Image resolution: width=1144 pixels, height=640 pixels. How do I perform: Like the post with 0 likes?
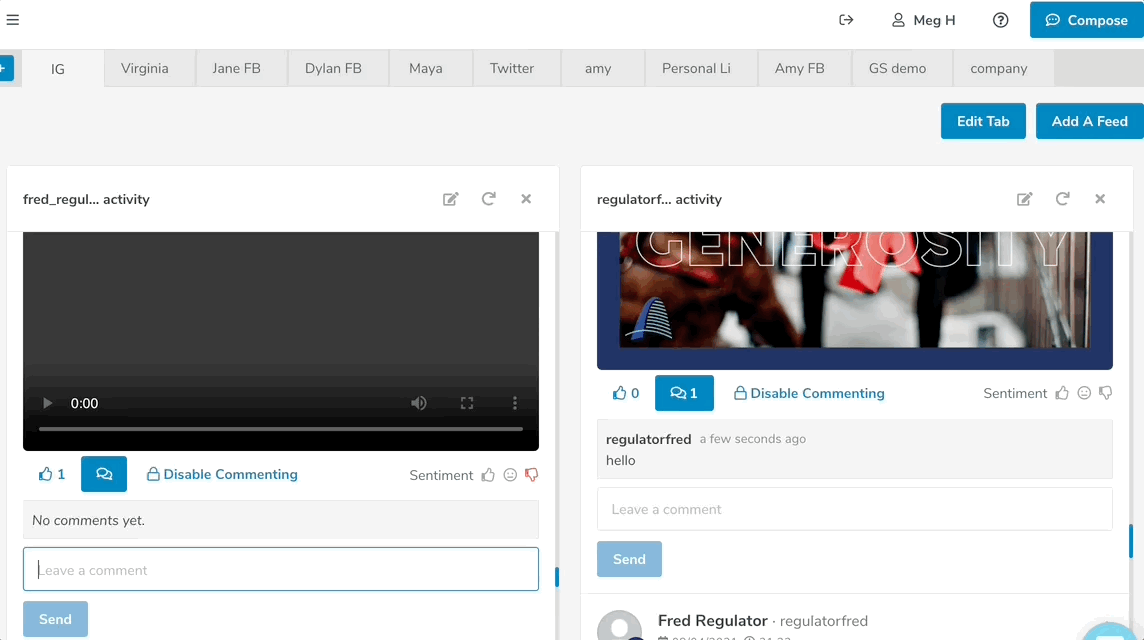coord(626,393)
